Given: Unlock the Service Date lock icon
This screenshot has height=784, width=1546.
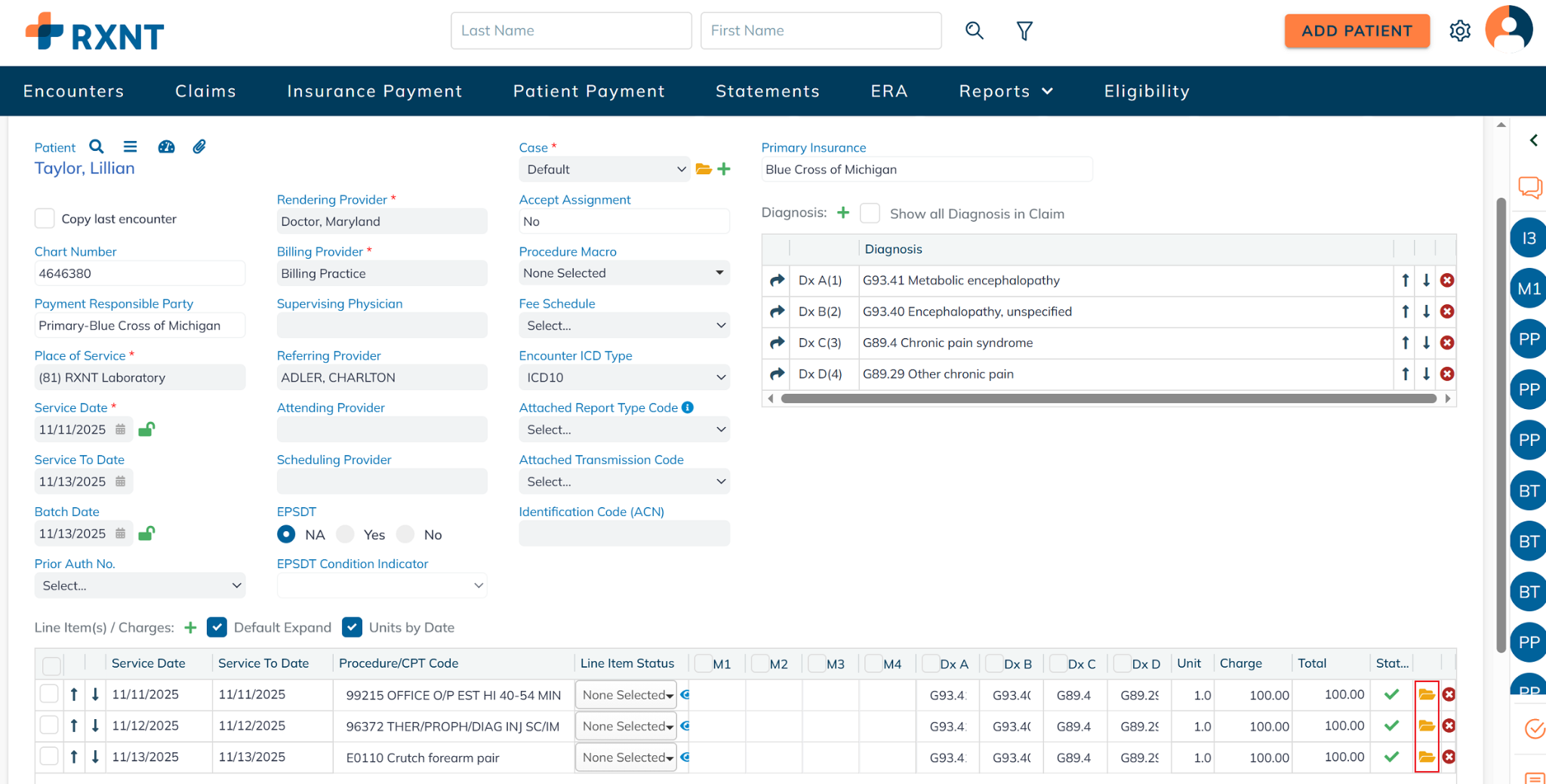Looking at the screenshot, I should 146,429.
